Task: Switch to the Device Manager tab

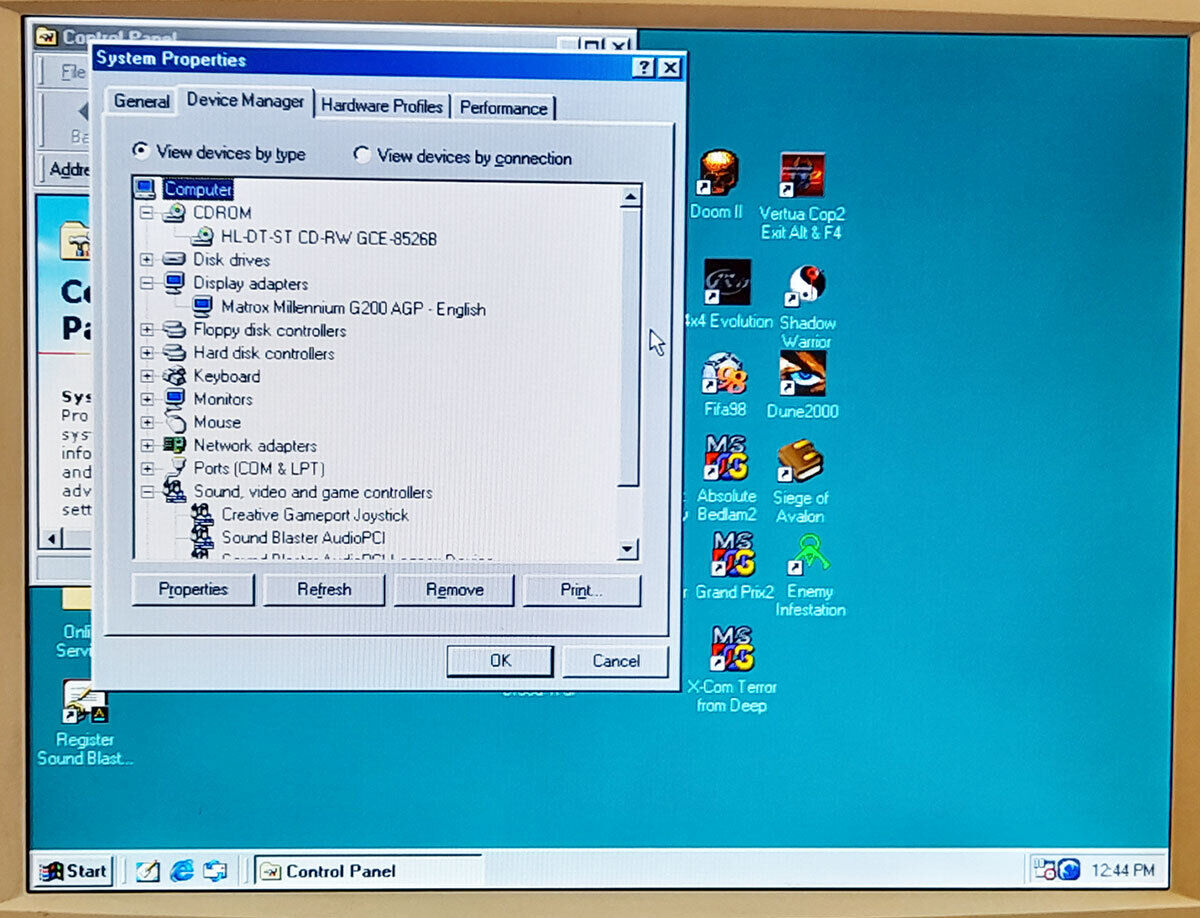Action: coord(245,101)
